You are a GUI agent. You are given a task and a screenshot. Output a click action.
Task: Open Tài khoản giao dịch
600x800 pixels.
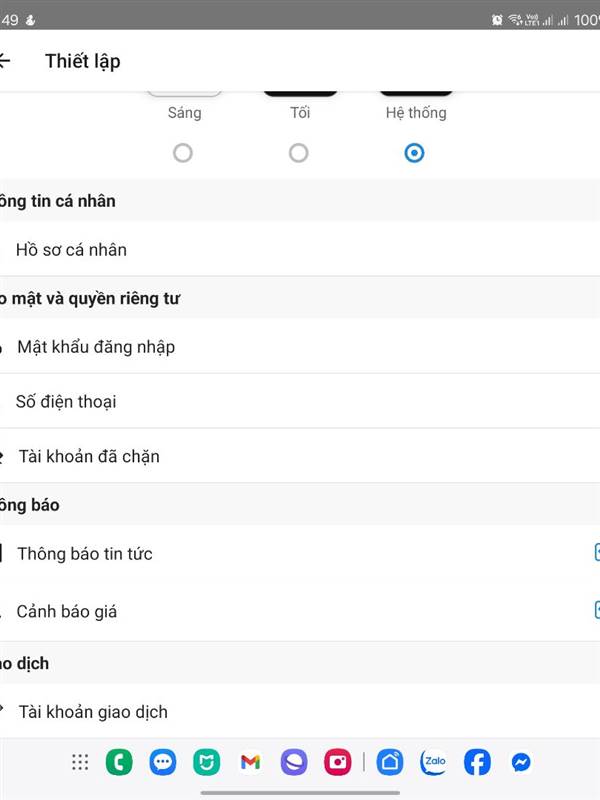pos(300,712)
